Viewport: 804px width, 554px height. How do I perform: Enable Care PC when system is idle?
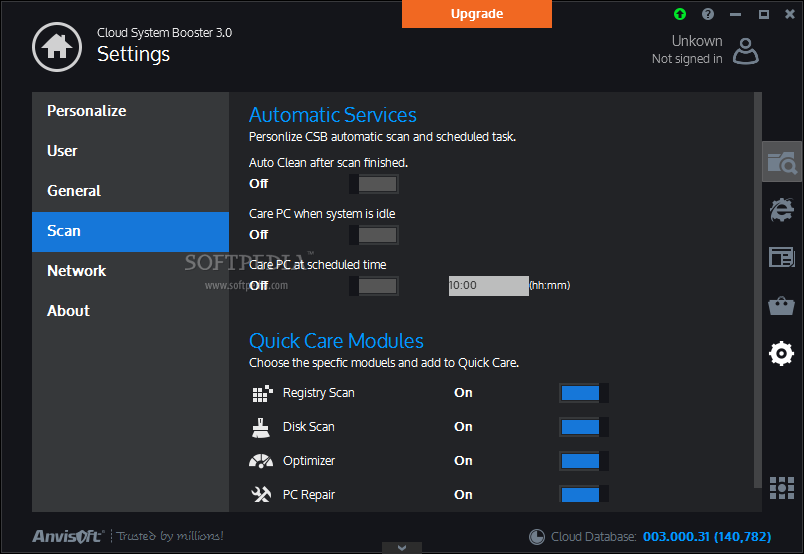(x=374, y=235)
